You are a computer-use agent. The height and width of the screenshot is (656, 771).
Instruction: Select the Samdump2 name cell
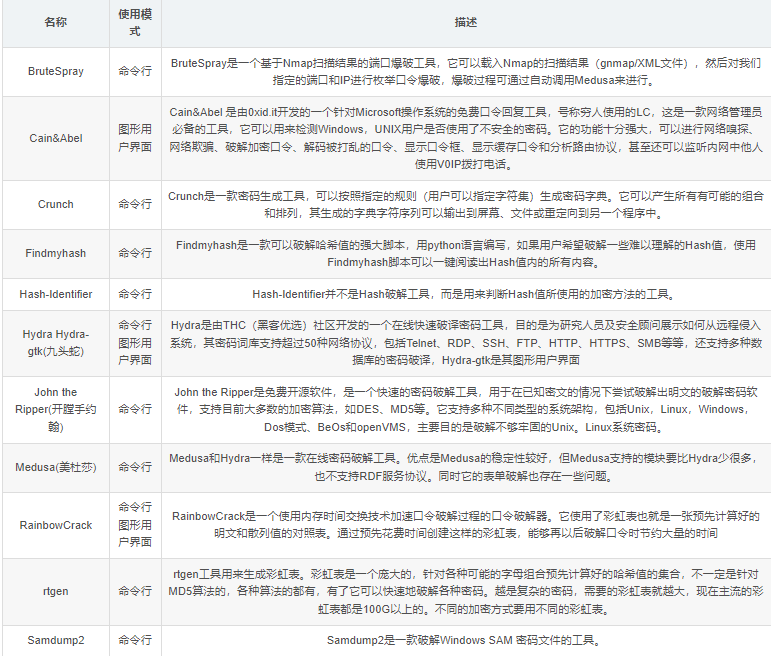pyautogui.click(x=56, y=640)
